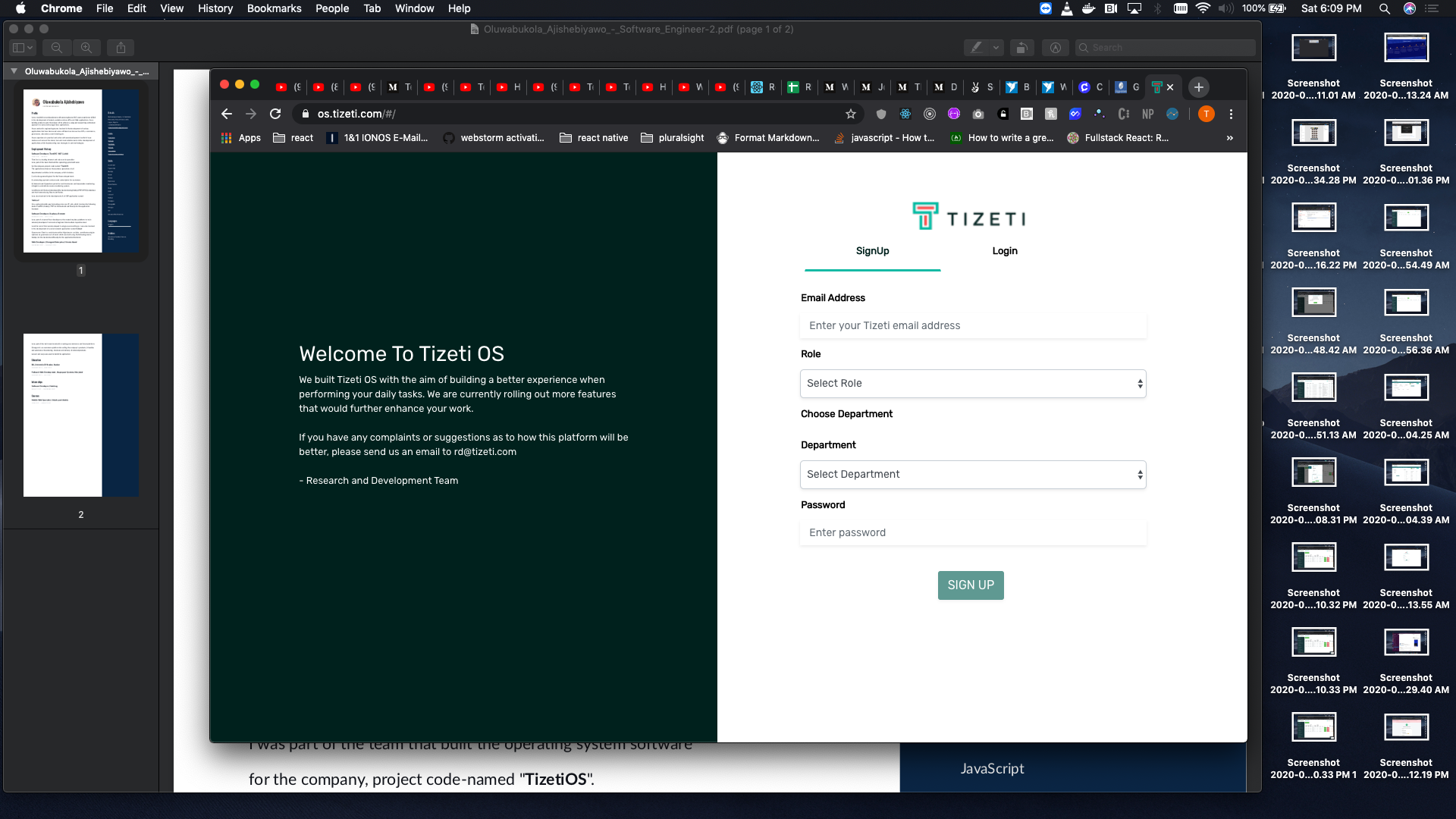
Task: Click the rd@tizeti.com email text
Action: click(485, 452)
